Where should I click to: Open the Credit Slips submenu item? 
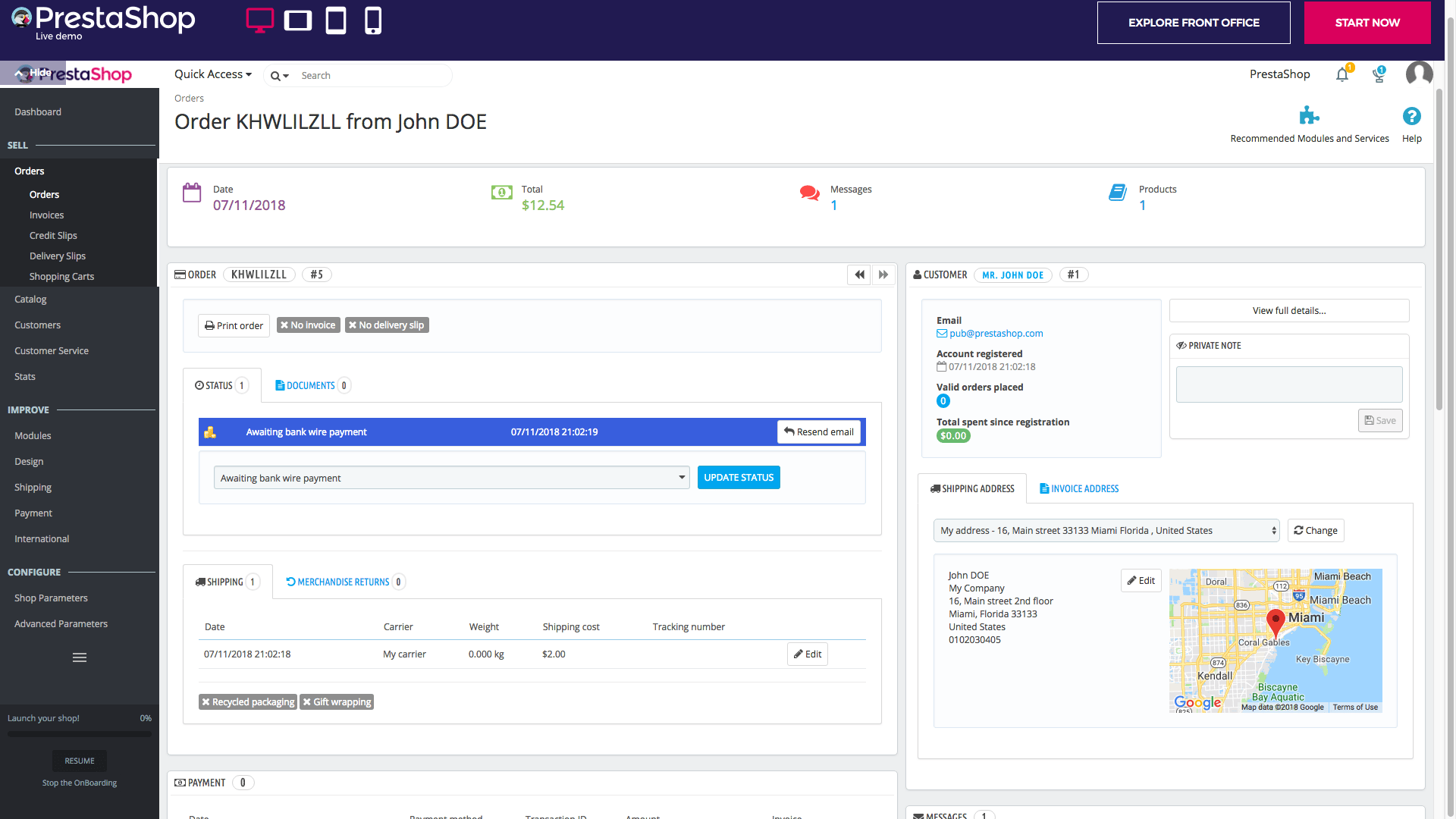click(x=53, y=236)
